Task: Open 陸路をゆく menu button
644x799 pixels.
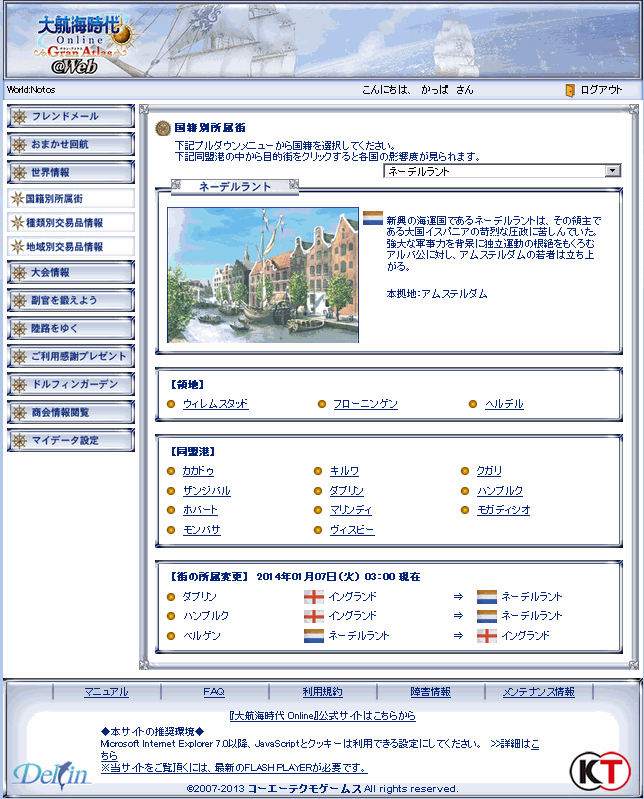Action: [x=71, y=329]
